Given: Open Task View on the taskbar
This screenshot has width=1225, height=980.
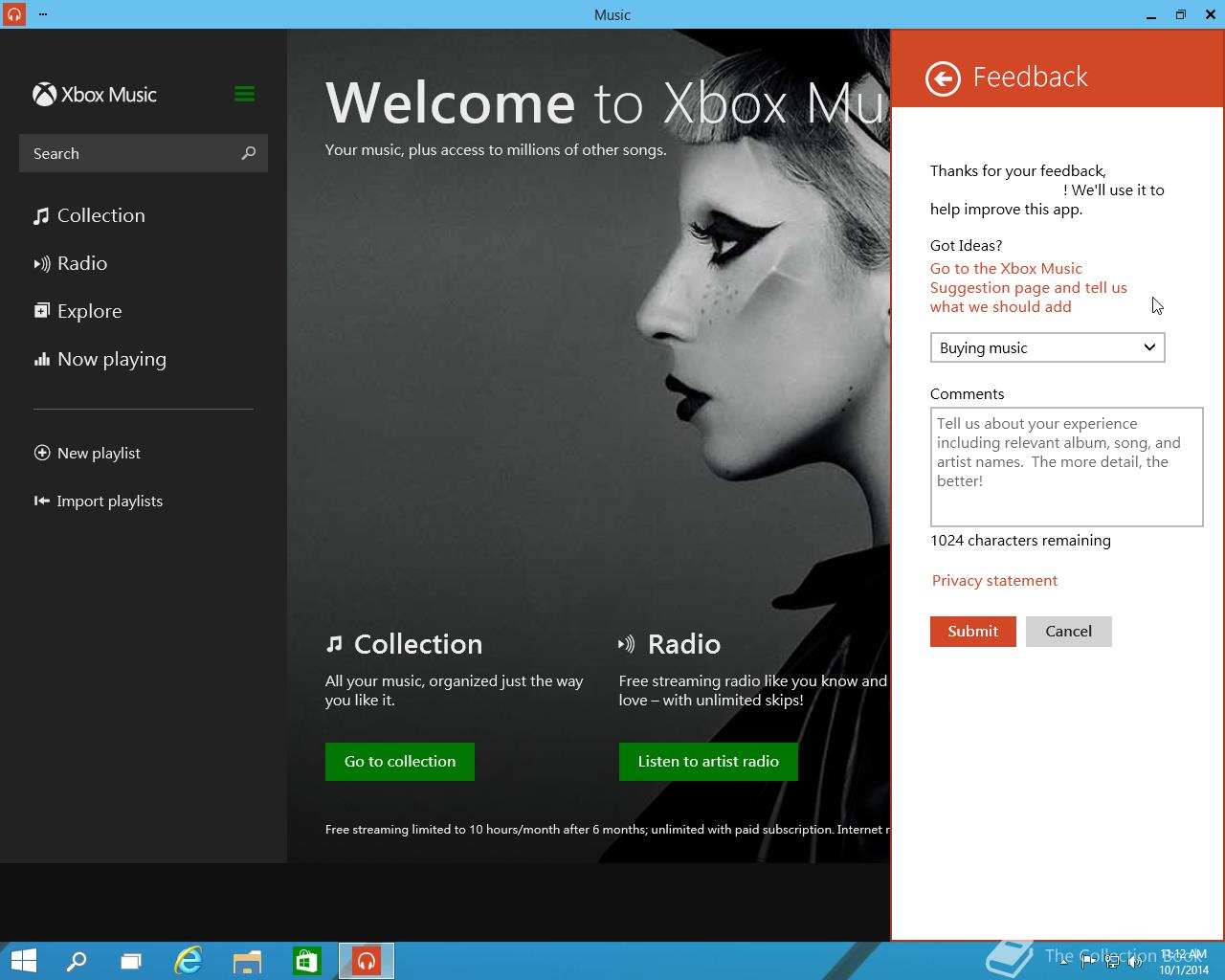Looking at the screenshot, I should click(x=131, y=961).
